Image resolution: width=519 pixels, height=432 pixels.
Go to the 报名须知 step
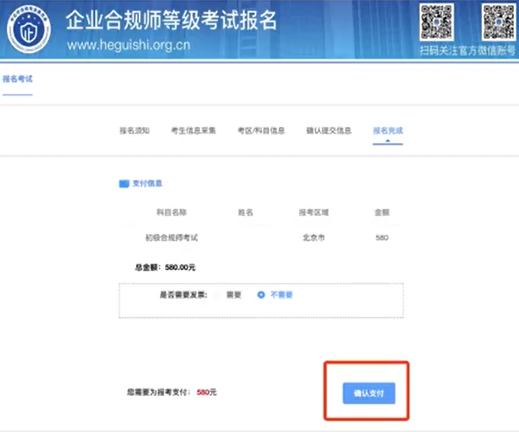pos(135,130)
